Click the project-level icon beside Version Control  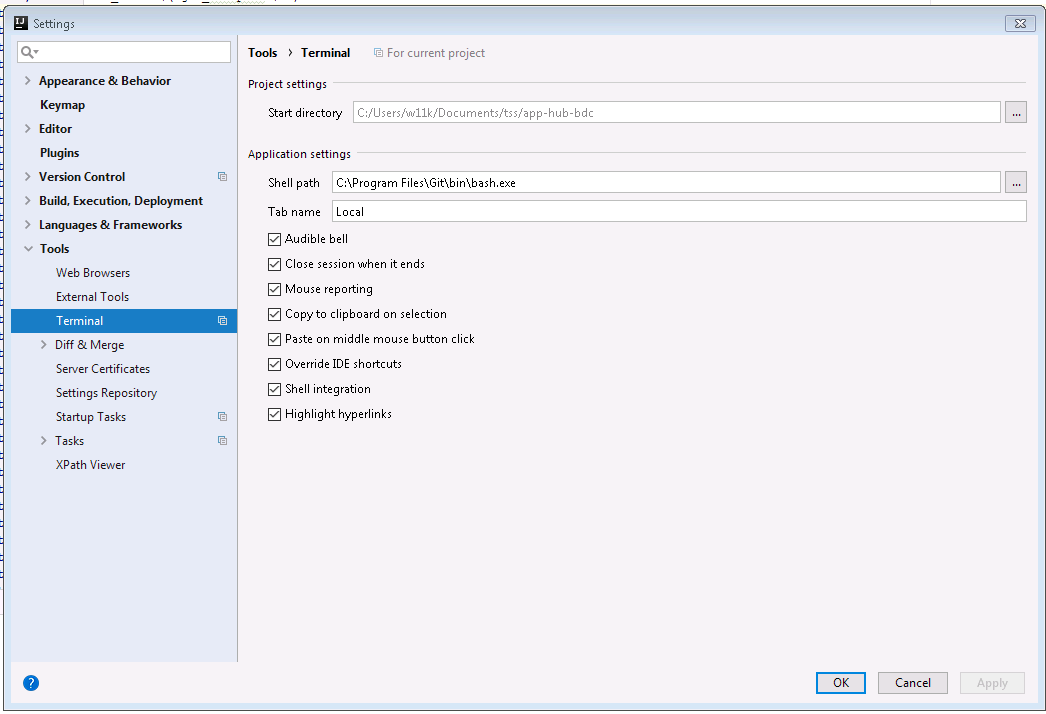222,177
